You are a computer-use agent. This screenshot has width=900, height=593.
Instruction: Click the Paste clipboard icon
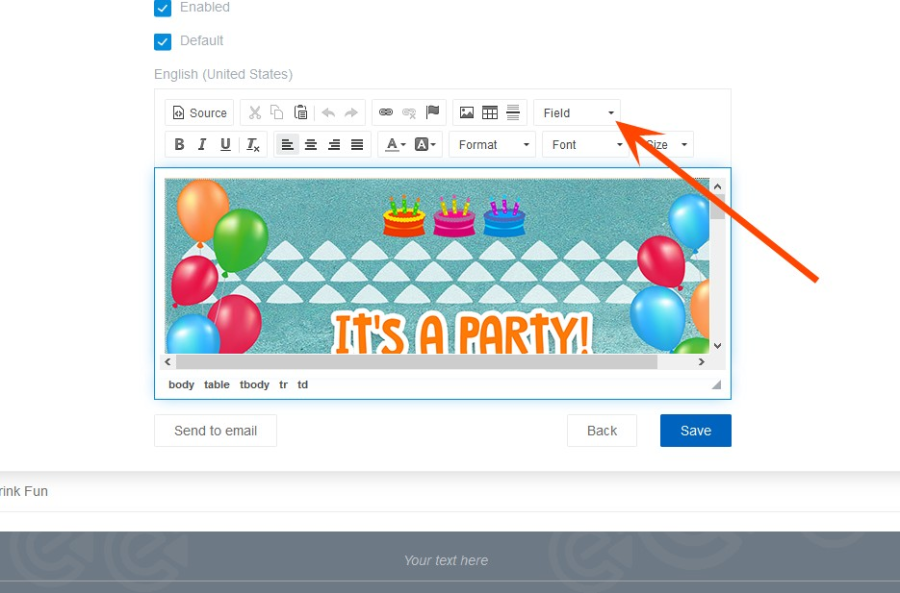(300, 113)
